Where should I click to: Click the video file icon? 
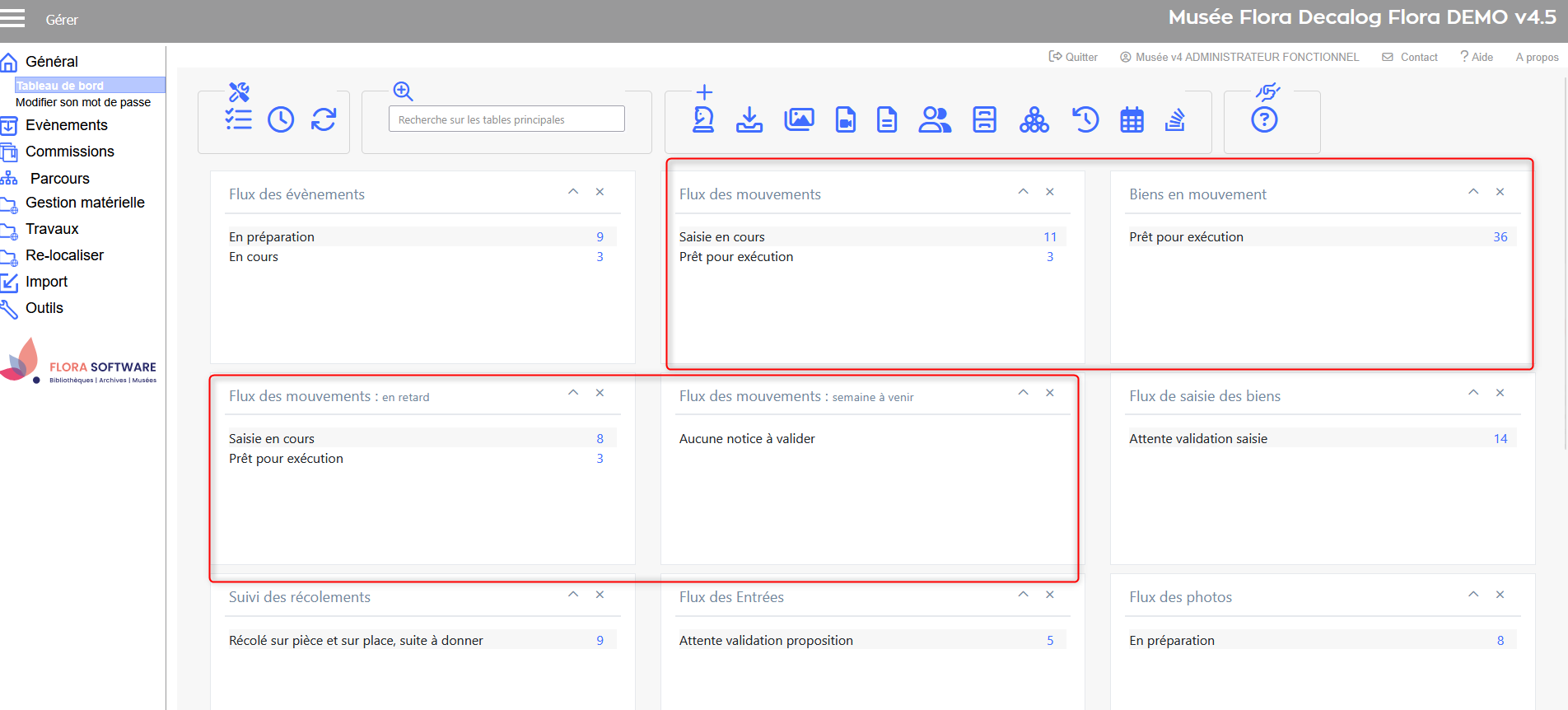[x=845, y=120]
